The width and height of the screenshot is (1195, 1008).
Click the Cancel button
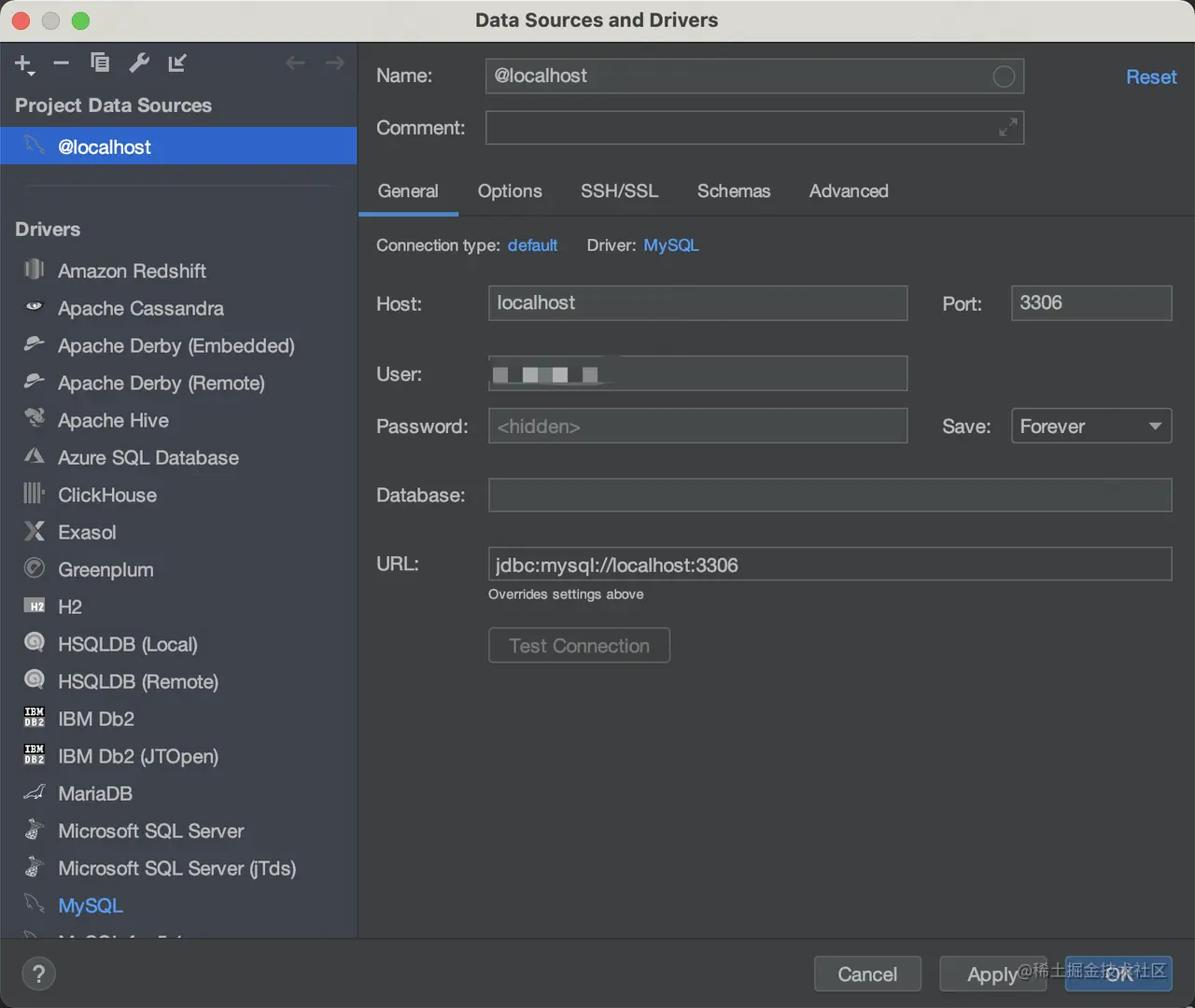[x=867, y=974]
